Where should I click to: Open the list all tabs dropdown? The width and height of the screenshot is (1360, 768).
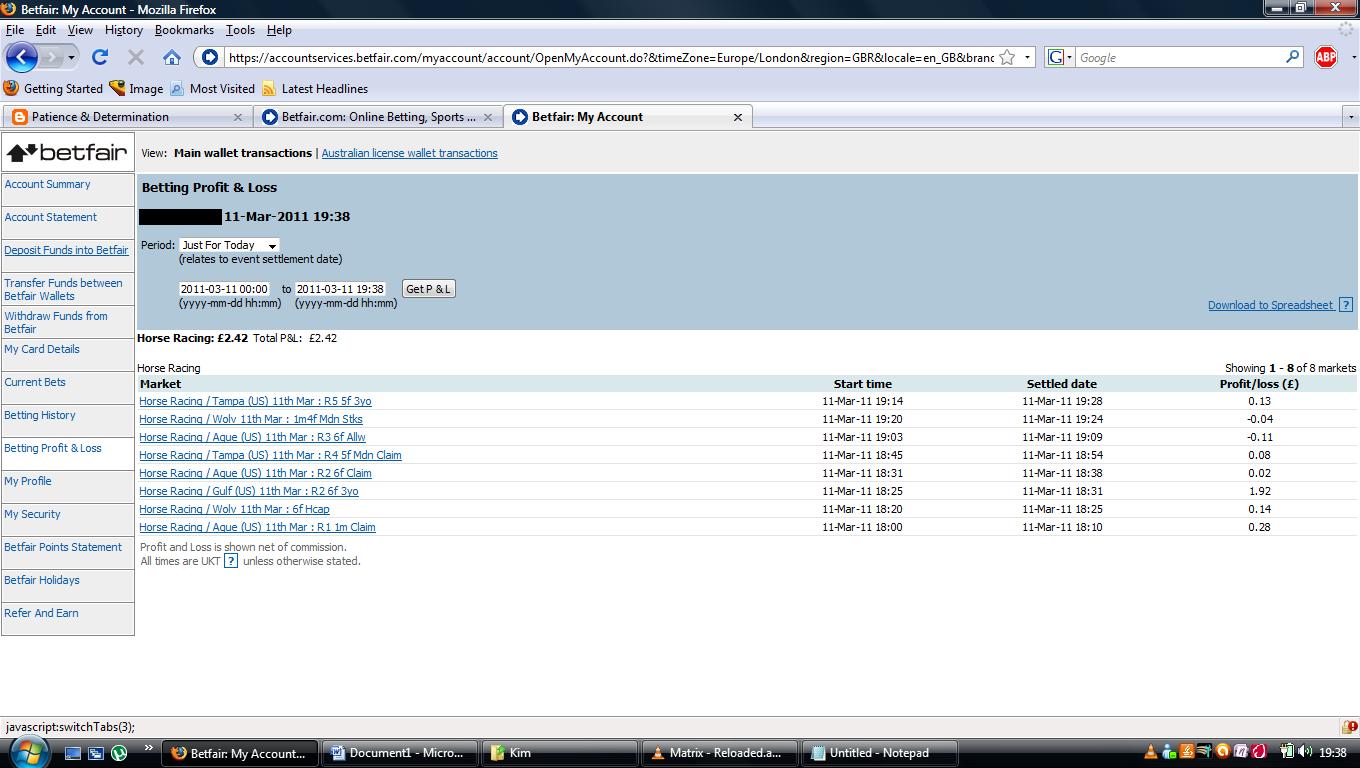tap(1350, 117)
